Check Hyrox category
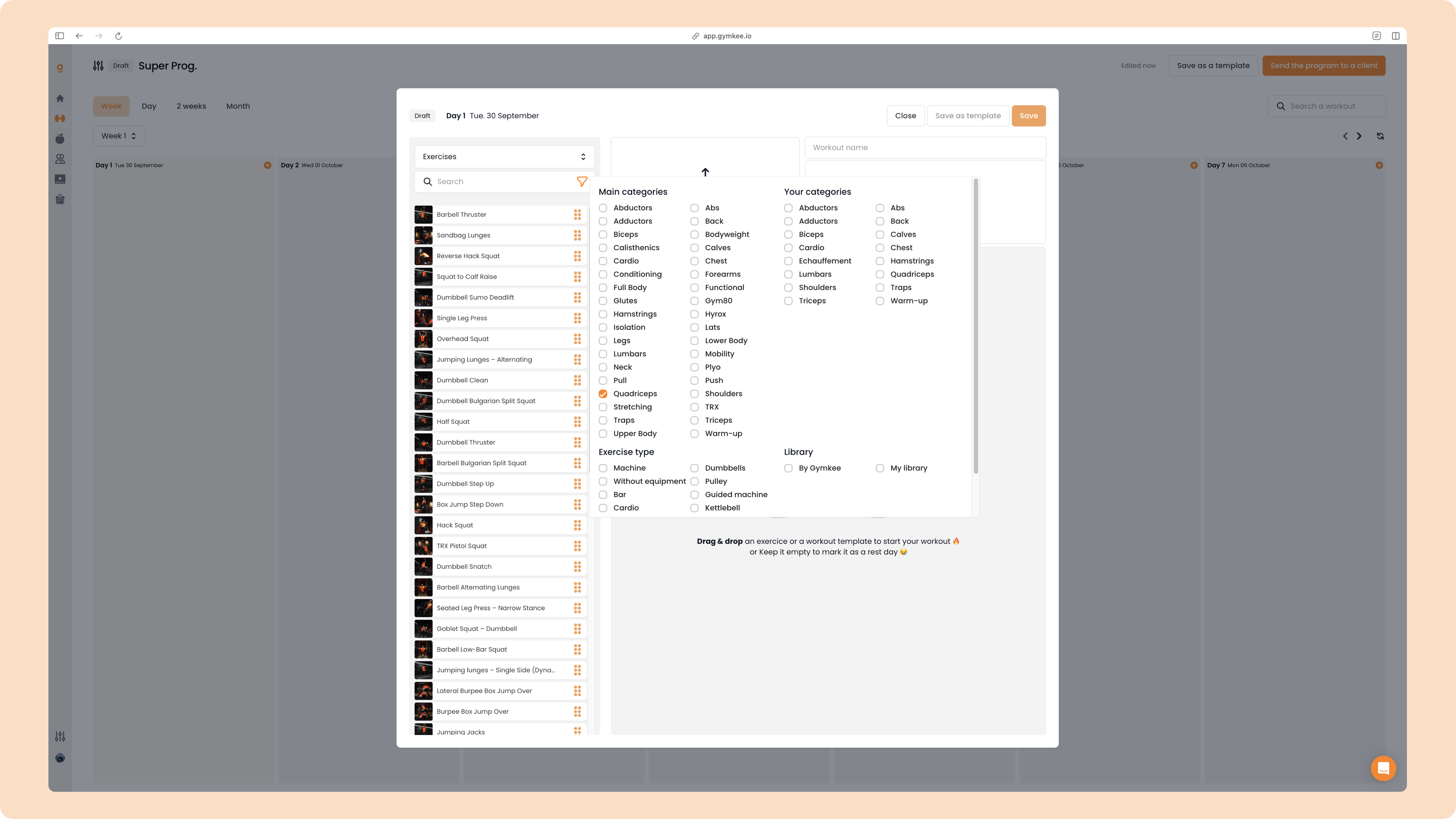Viewport: 1456px width, 819px height. click(695, 314)
